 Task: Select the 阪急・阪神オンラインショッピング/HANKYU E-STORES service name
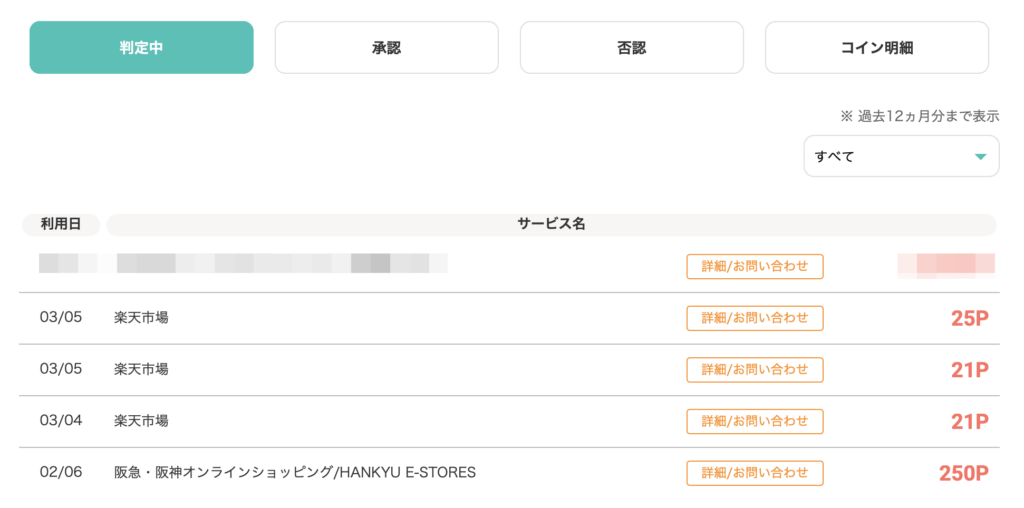[295, 472]
